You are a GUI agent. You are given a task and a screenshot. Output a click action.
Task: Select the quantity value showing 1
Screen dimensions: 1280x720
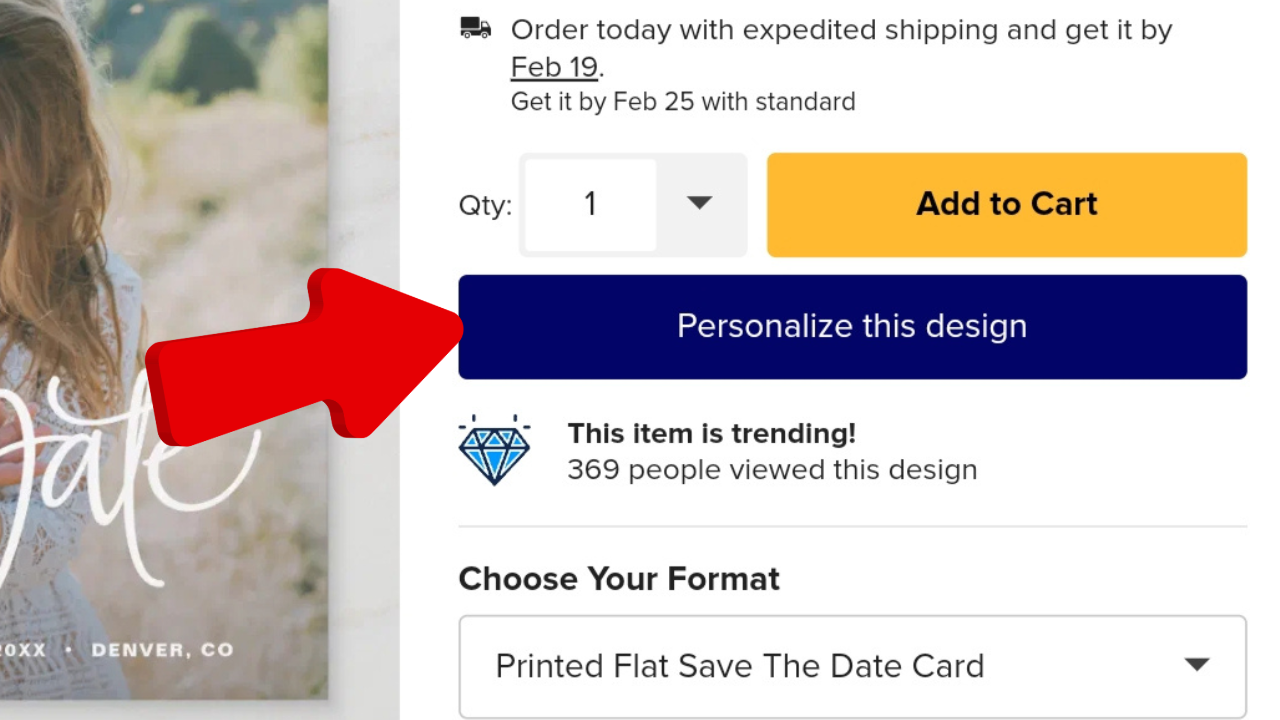[x=590, y=203]
